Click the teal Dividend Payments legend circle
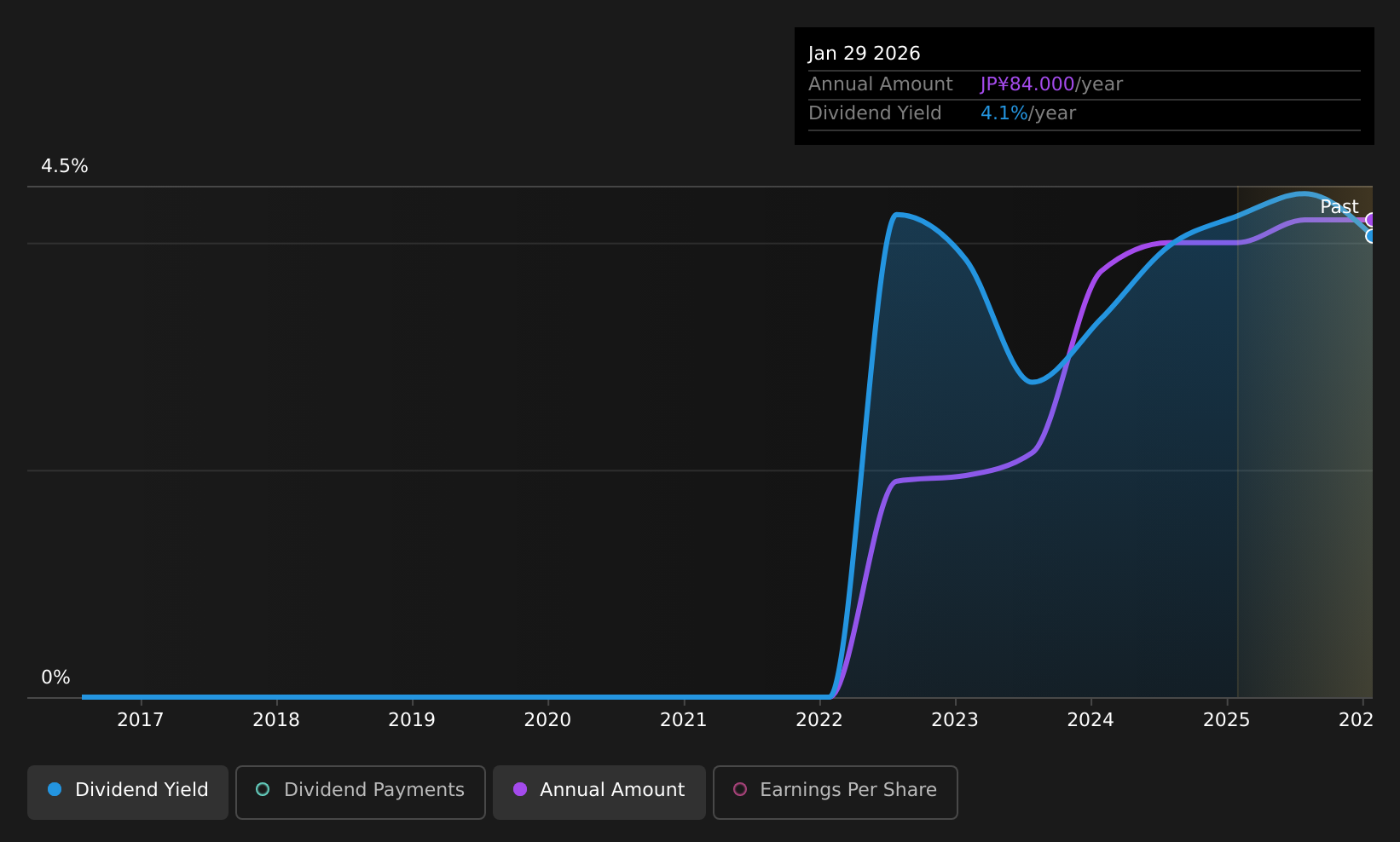1400x842 pixels. pyautogui.click(x=263, y=789)
